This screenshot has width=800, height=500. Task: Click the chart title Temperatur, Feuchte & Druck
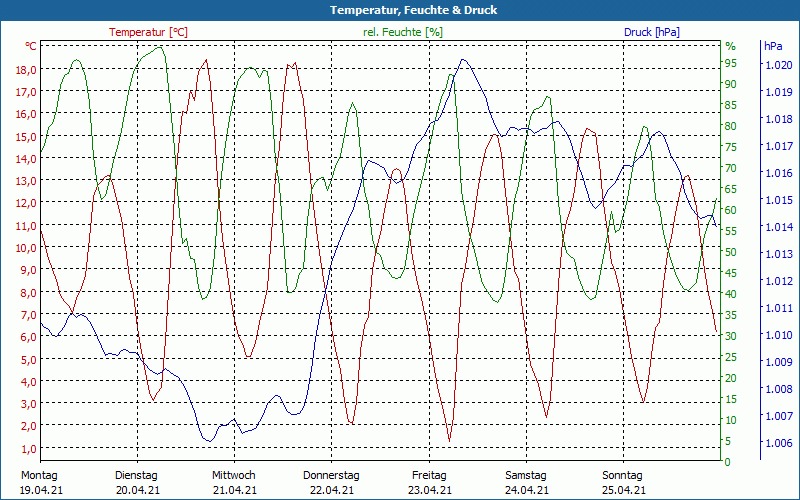400,10
